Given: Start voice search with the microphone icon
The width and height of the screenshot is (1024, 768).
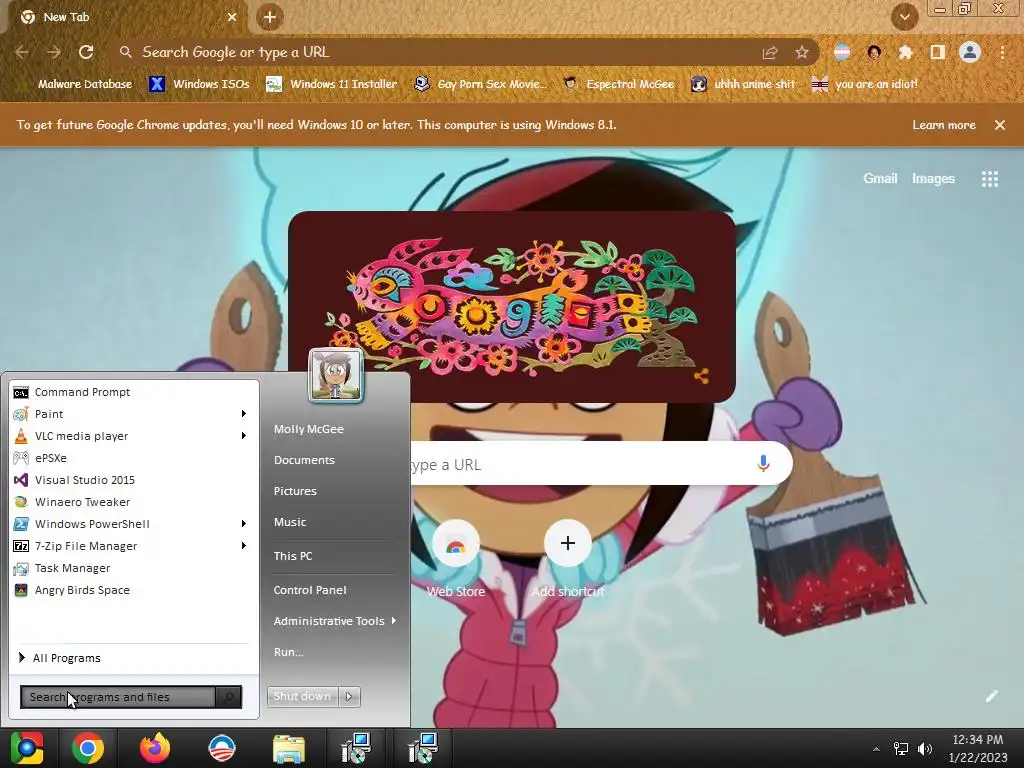Looking at the screenshot, I should [763, 464].
